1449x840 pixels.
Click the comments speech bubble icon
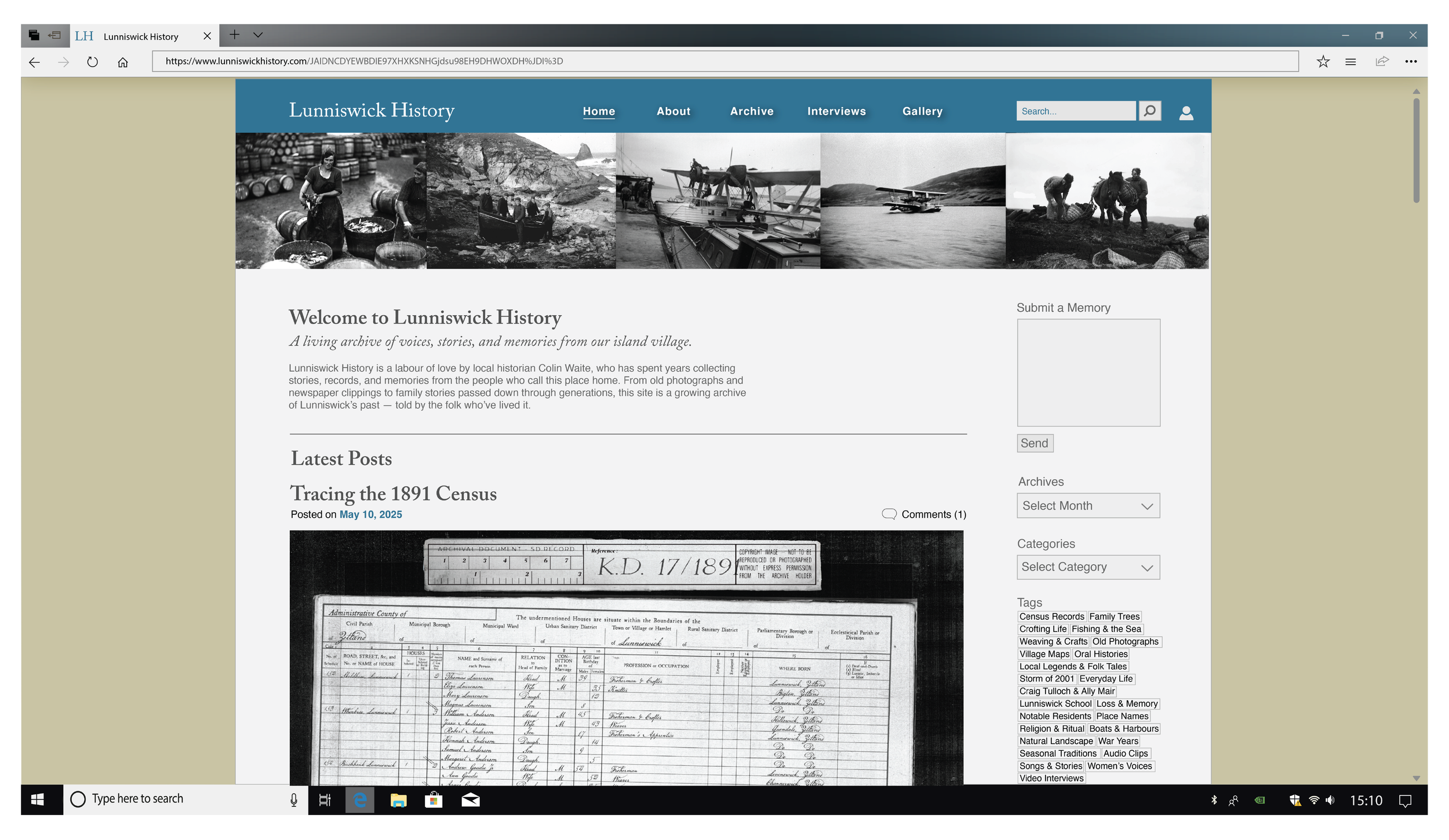[x=889, y=514]
